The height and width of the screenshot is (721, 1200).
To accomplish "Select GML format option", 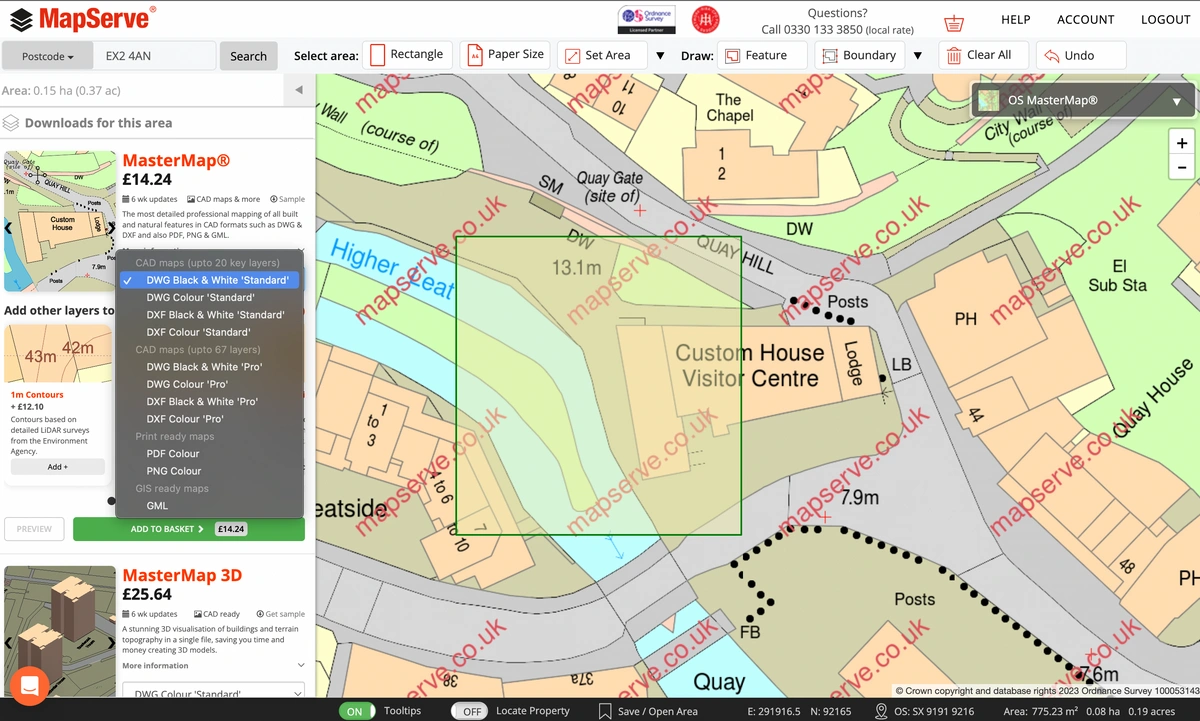I will [x=209, y=505].
